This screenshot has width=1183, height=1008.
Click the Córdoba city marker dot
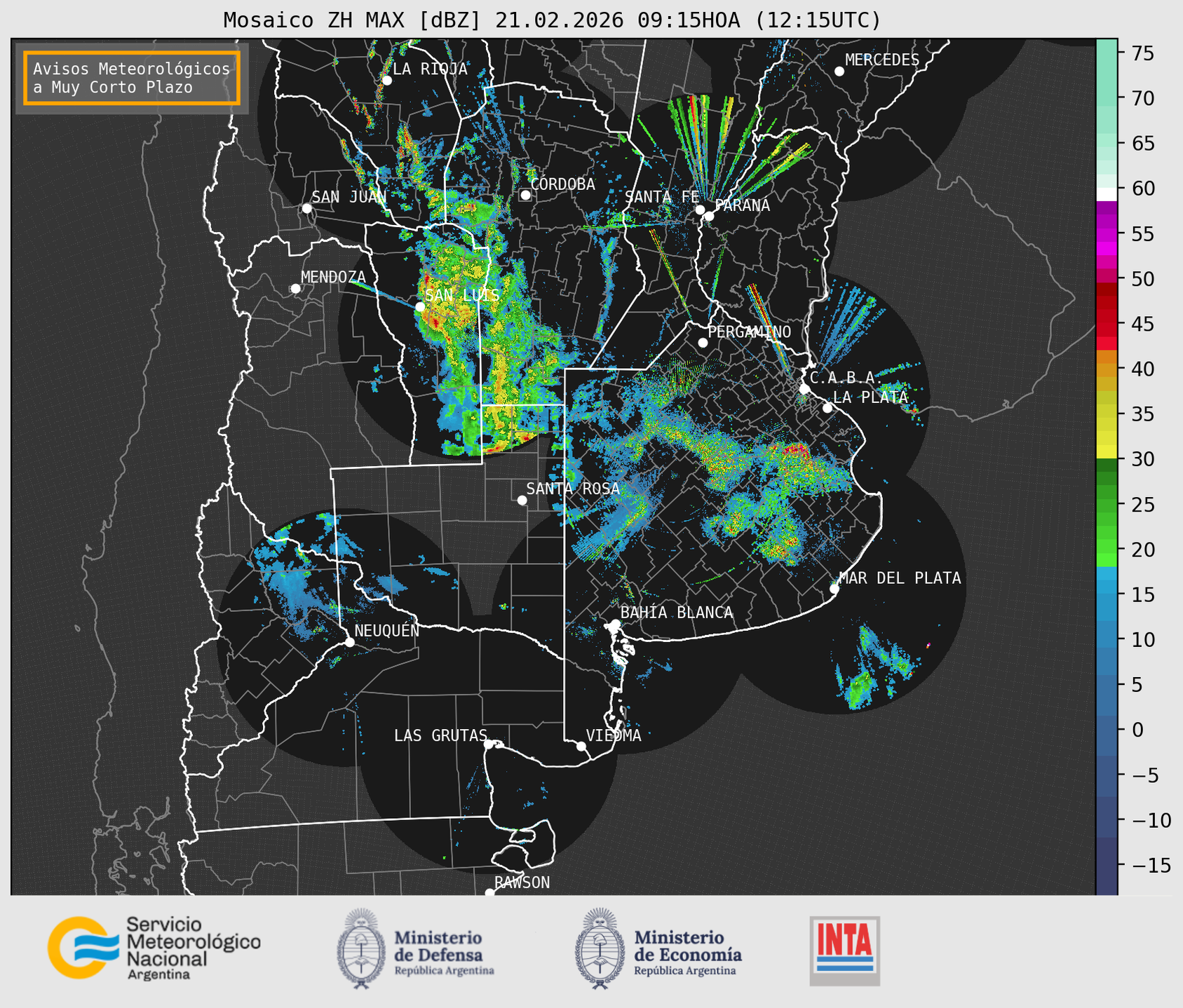525,195
